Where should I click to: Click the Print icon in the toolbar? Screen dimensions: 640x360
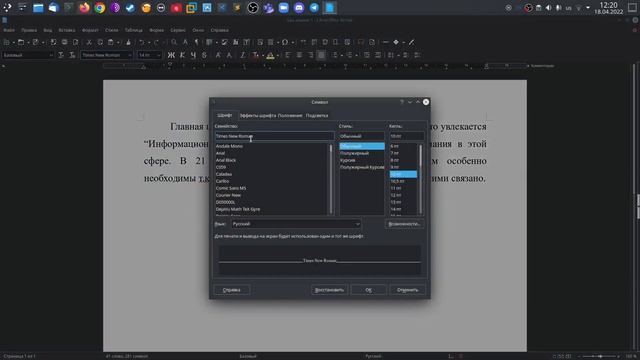point(64,42)
